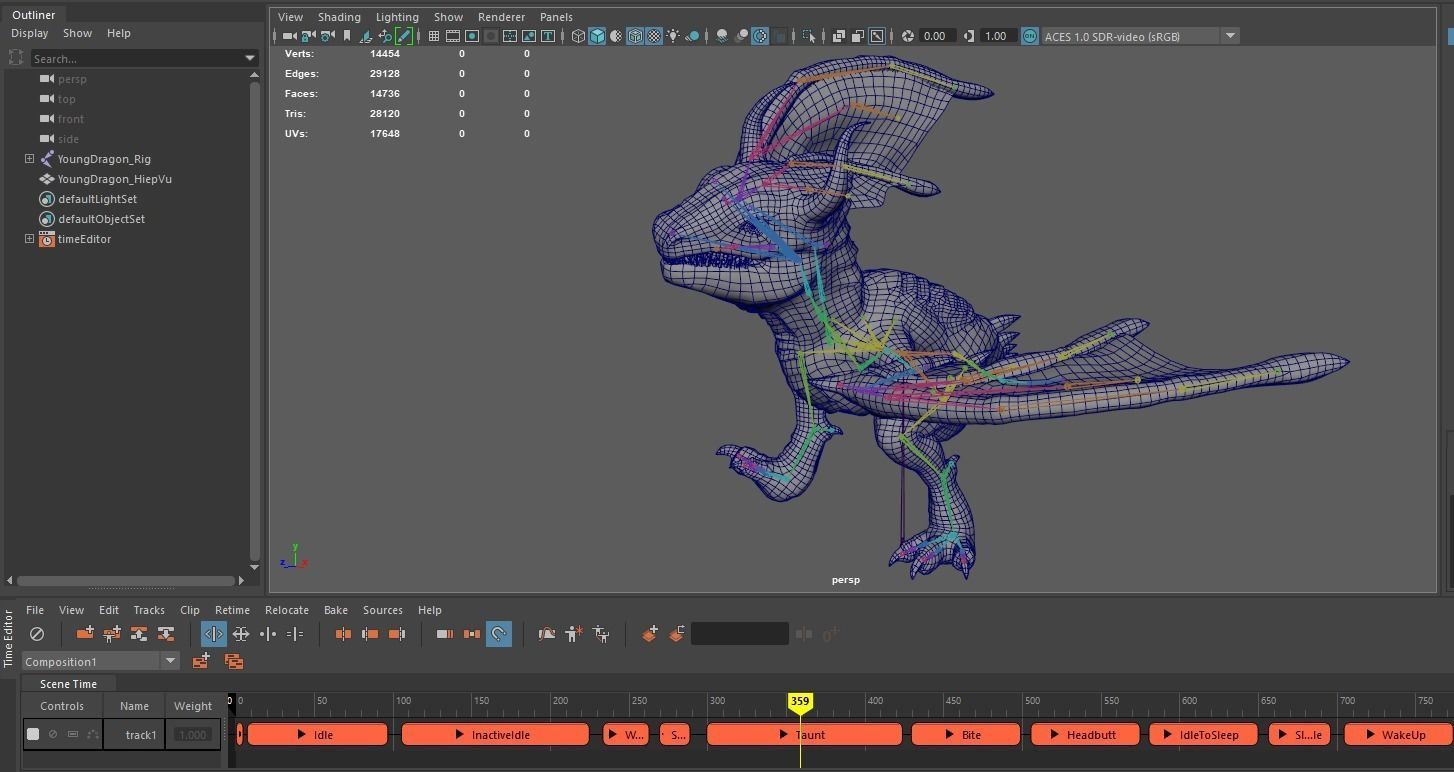The width and height of the screenshot is (1454, 772).
Task: Click the 2D Pan/Zoom icon
Action: pos(385,36)
